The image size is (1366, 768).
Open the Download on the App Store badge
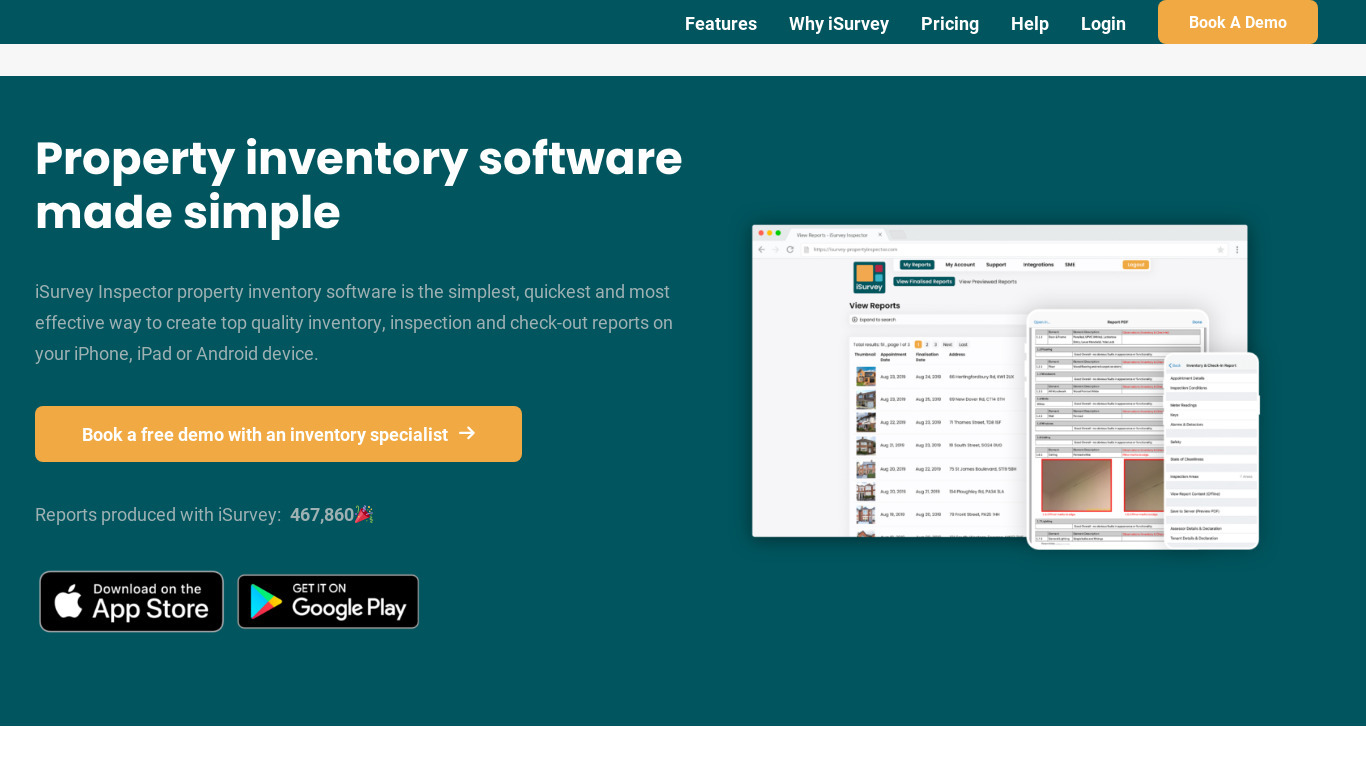click(x=131, y=601)
